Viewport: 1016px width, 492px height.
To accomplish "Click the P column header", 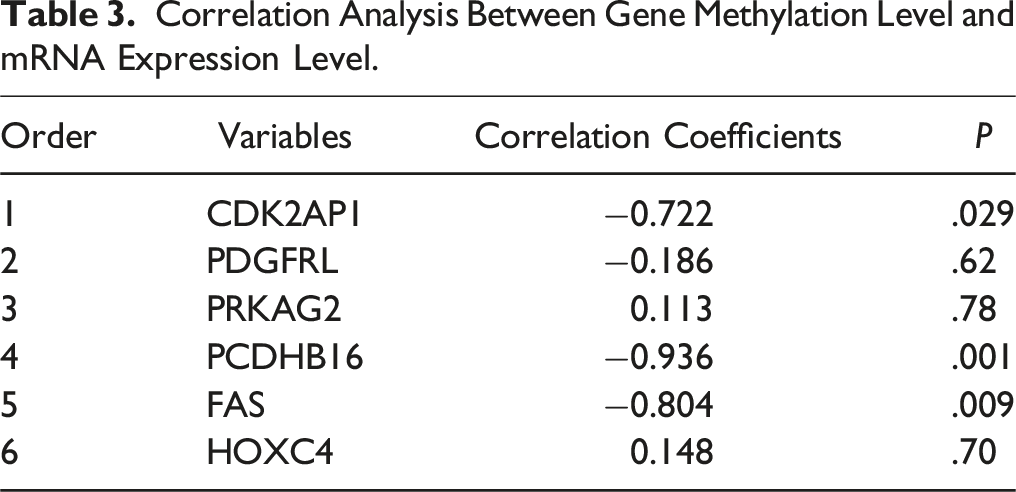I will (984, 137).
